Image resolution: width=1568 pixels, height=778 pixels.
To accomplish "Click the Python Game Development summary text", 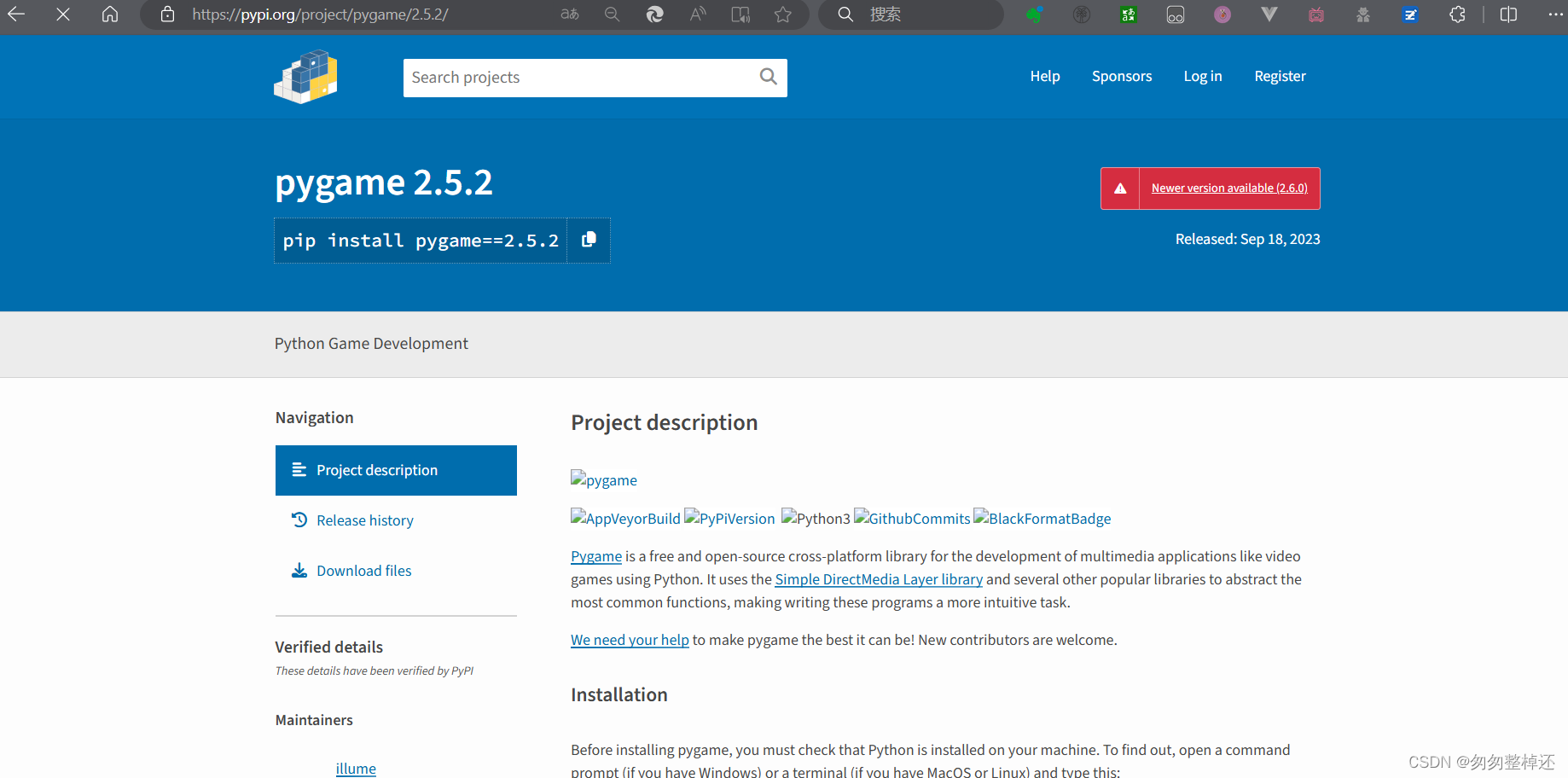I will coord(371,343).
